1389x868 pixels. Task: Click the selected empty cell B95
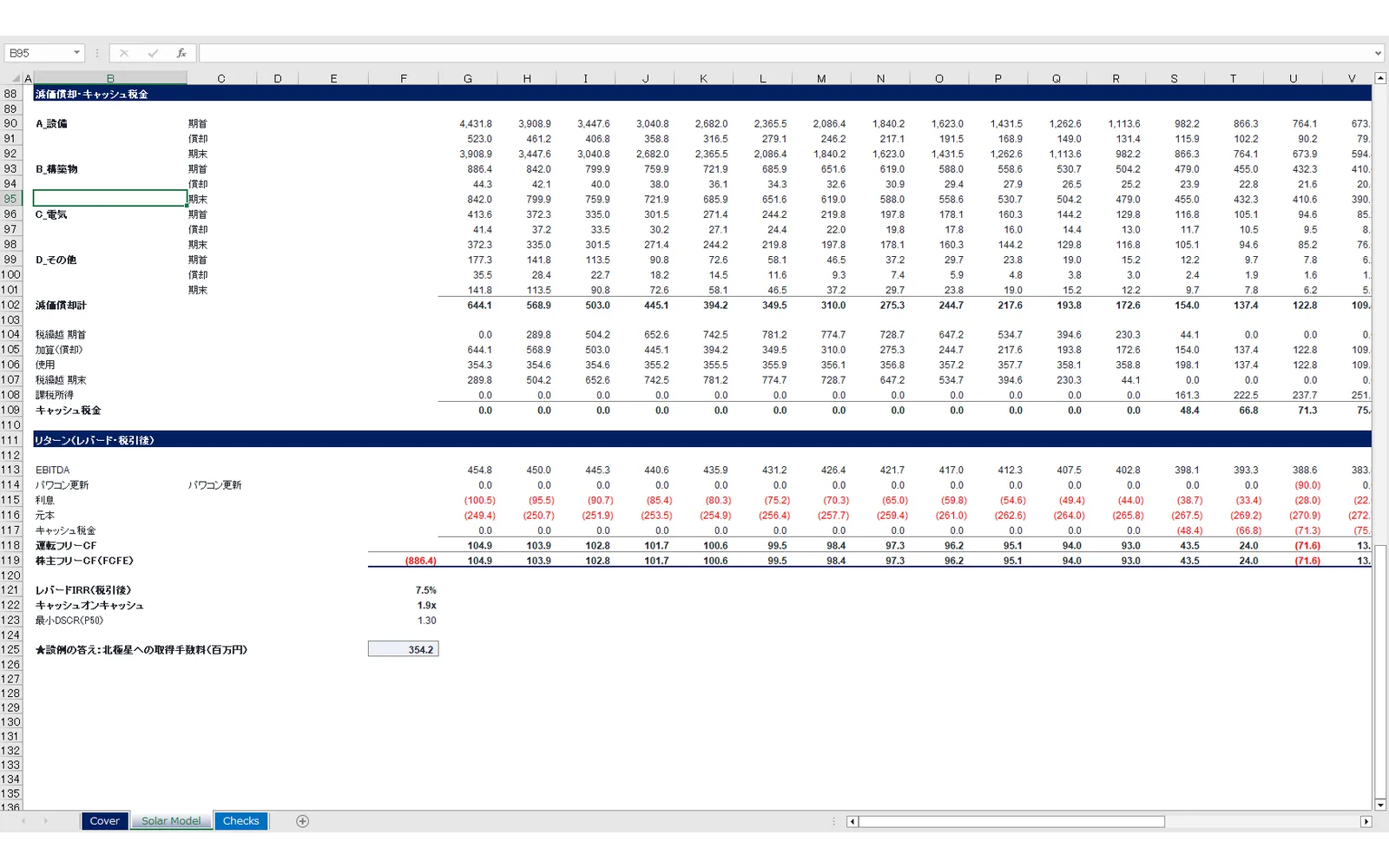[110, 199]
